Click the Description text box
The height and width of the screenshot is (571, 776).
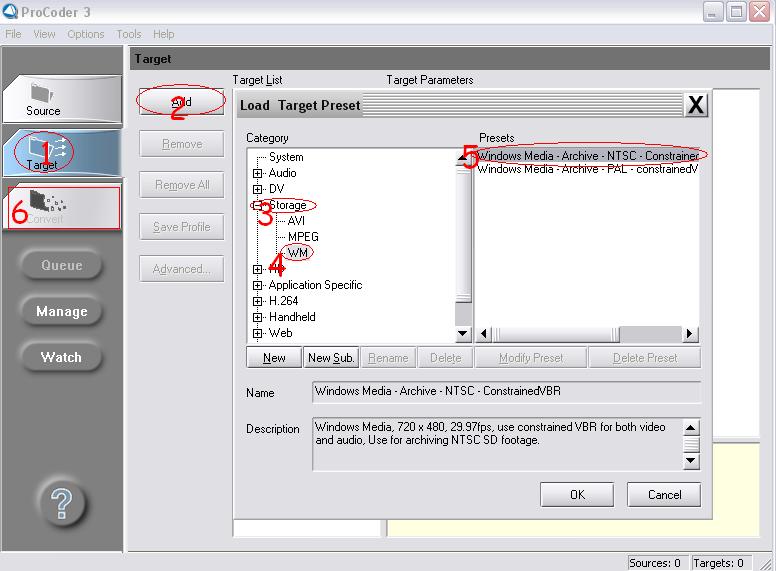tap(498, 444)
